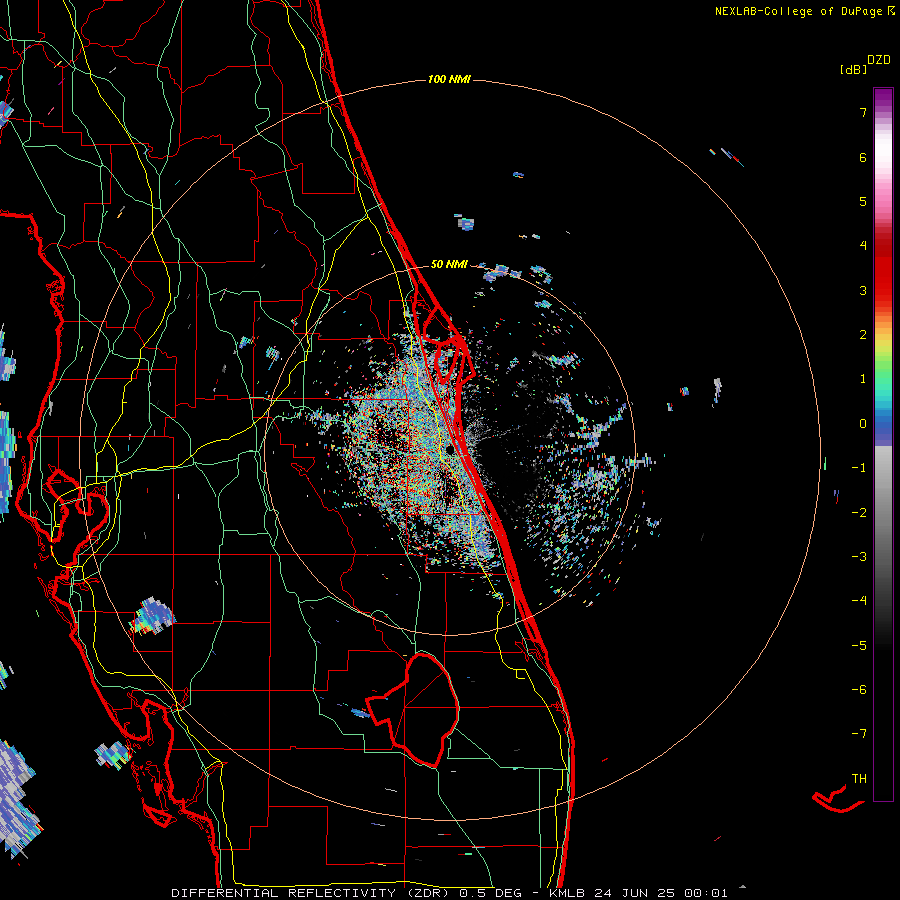This screenshot has height=900, width=900.
Task: Click the DZD label above the color scale
Action: (879, 60)
